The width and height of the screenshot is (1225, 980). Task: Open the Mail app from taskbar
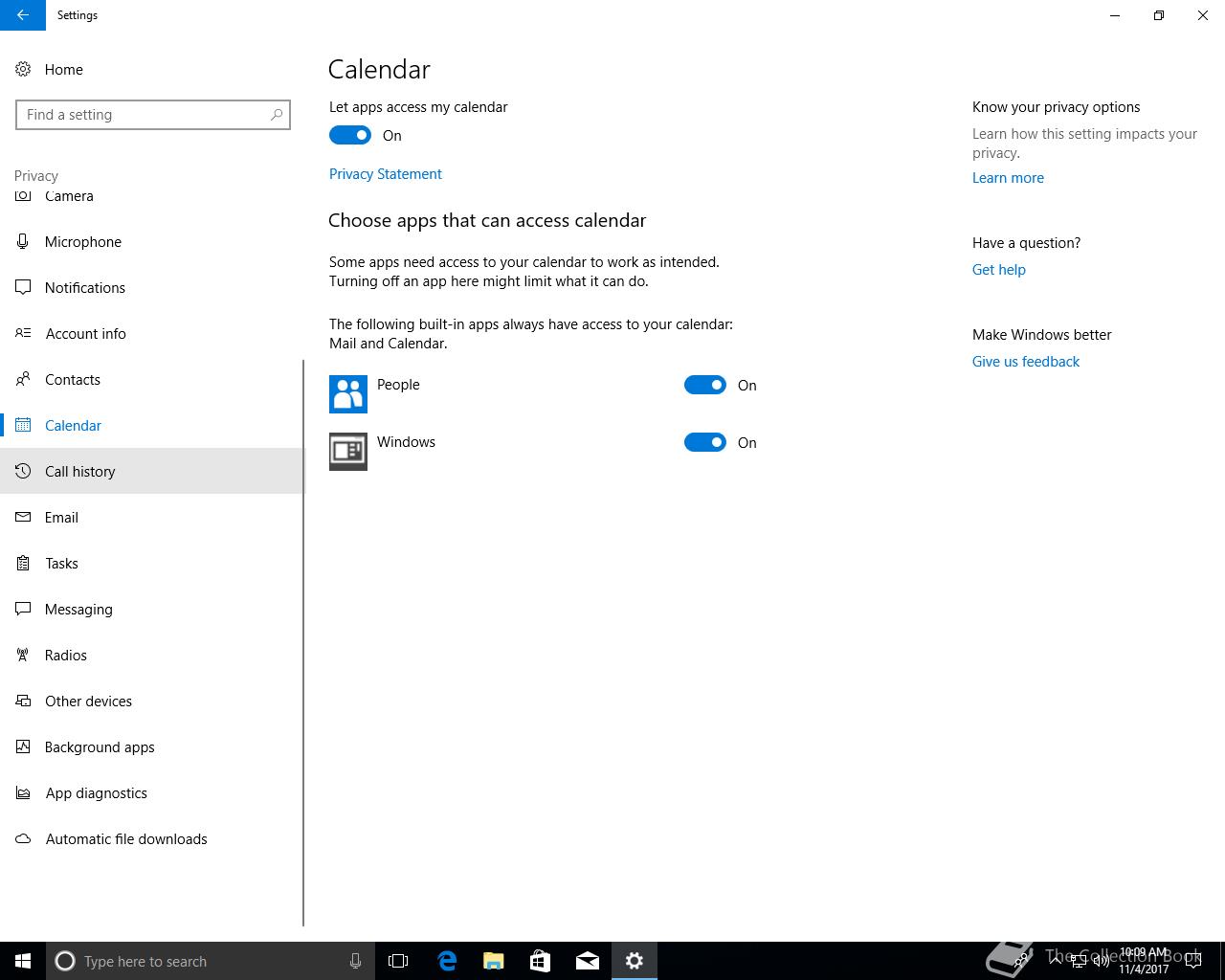point(588,961)
